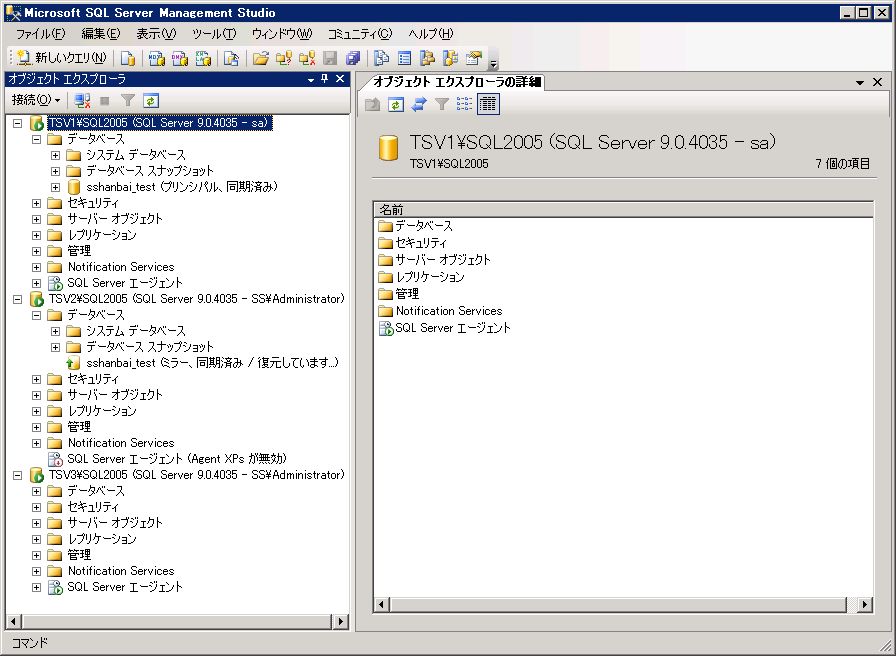The height and width of the screenshot is (656, 896).
Task: Click Up folder icon in details toolbar
Action: coord(373,104)
